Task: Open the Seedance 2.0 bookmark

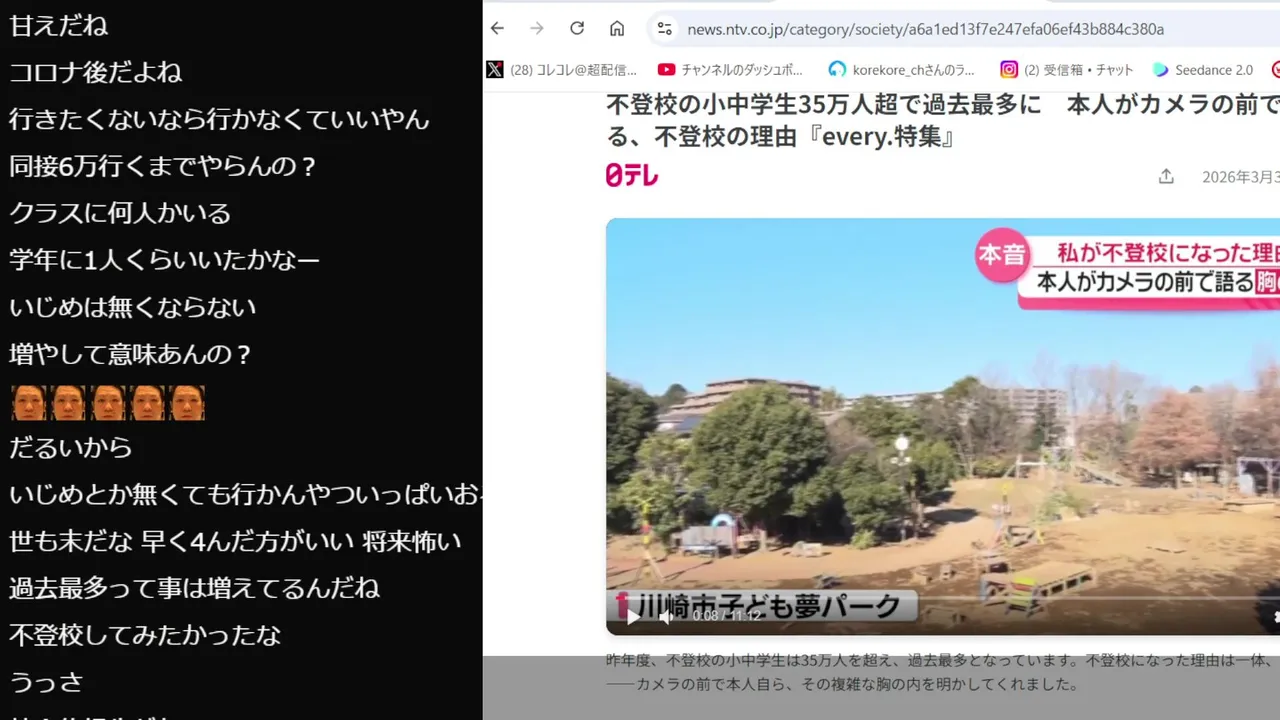Action: (x=1203, y=69)
